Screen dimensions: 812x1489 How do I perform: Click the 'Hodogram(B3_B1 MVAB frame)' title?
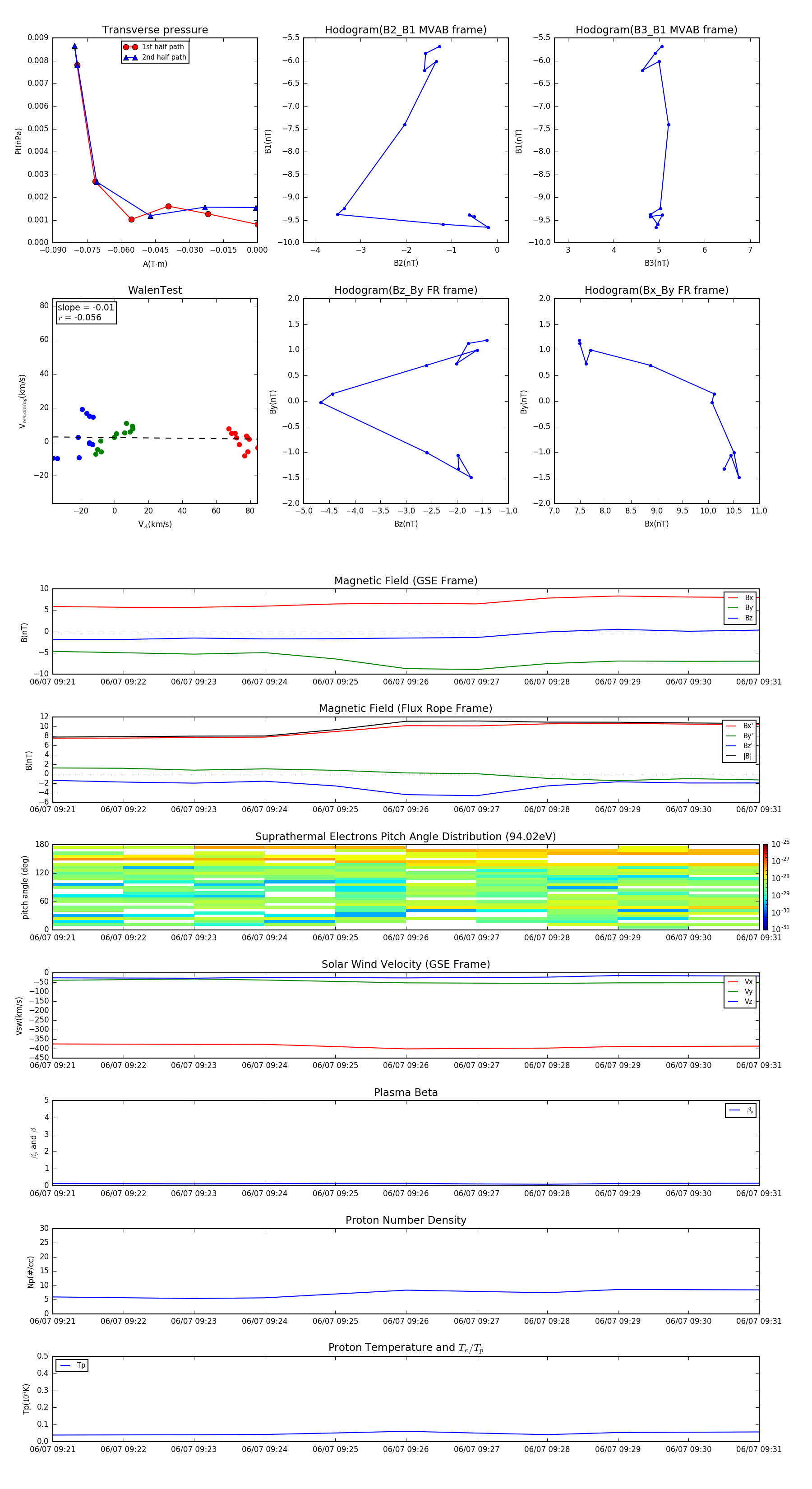click(x=656, y=30)
